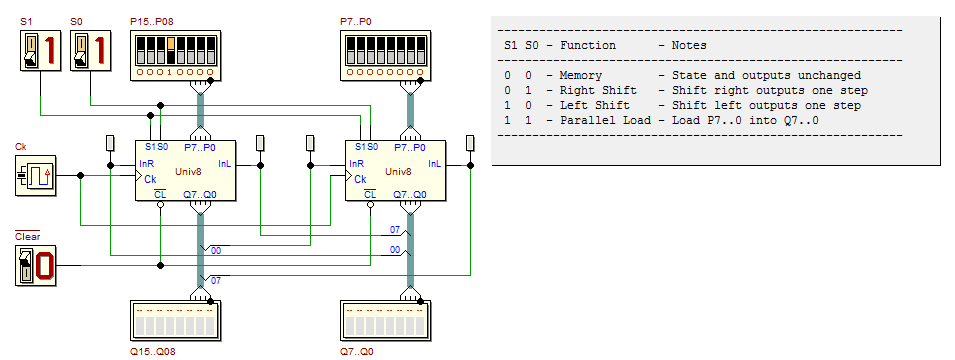
Task: Click the 'Left Shift' row in function table
Action: [x=683, y=105]
